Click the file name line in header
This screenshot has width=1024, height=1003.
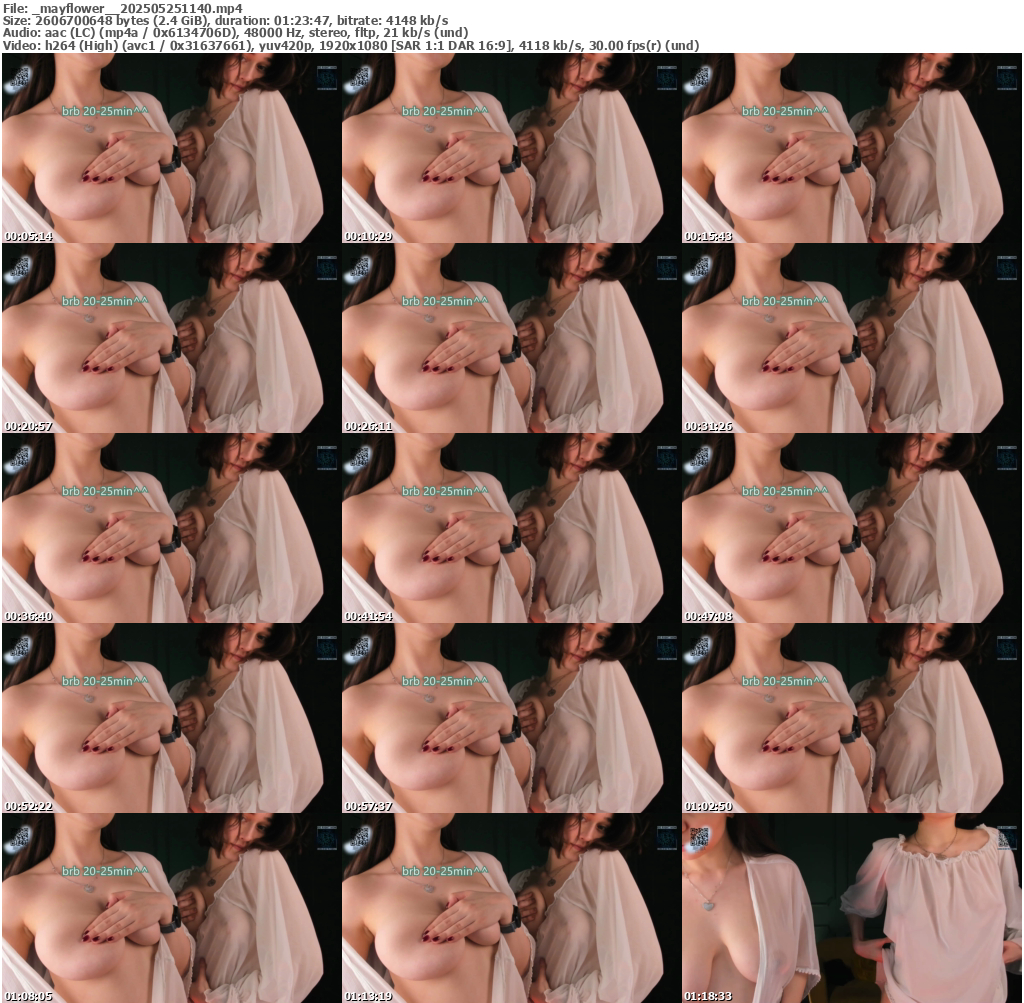123,8
